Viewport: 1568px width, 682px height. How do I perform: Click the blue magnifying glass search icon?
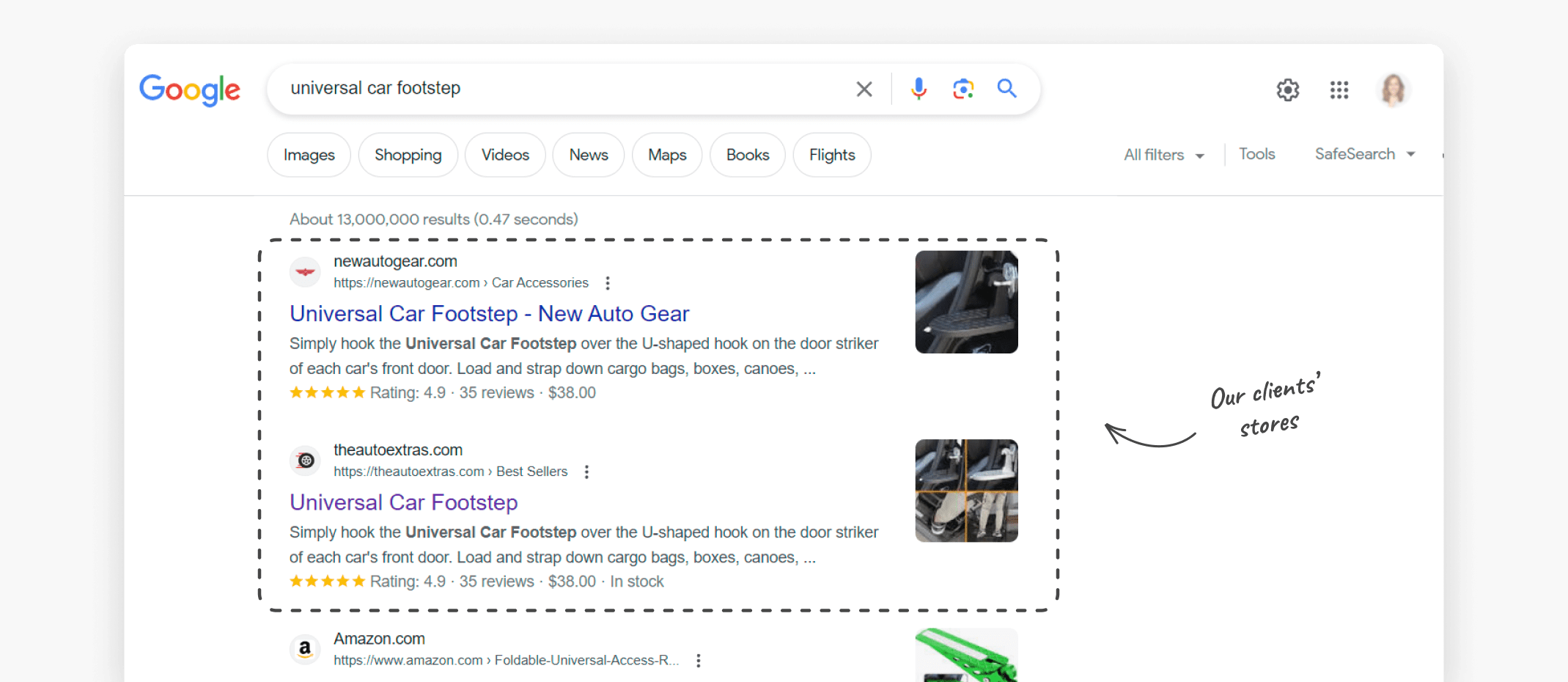point(1006,89)
